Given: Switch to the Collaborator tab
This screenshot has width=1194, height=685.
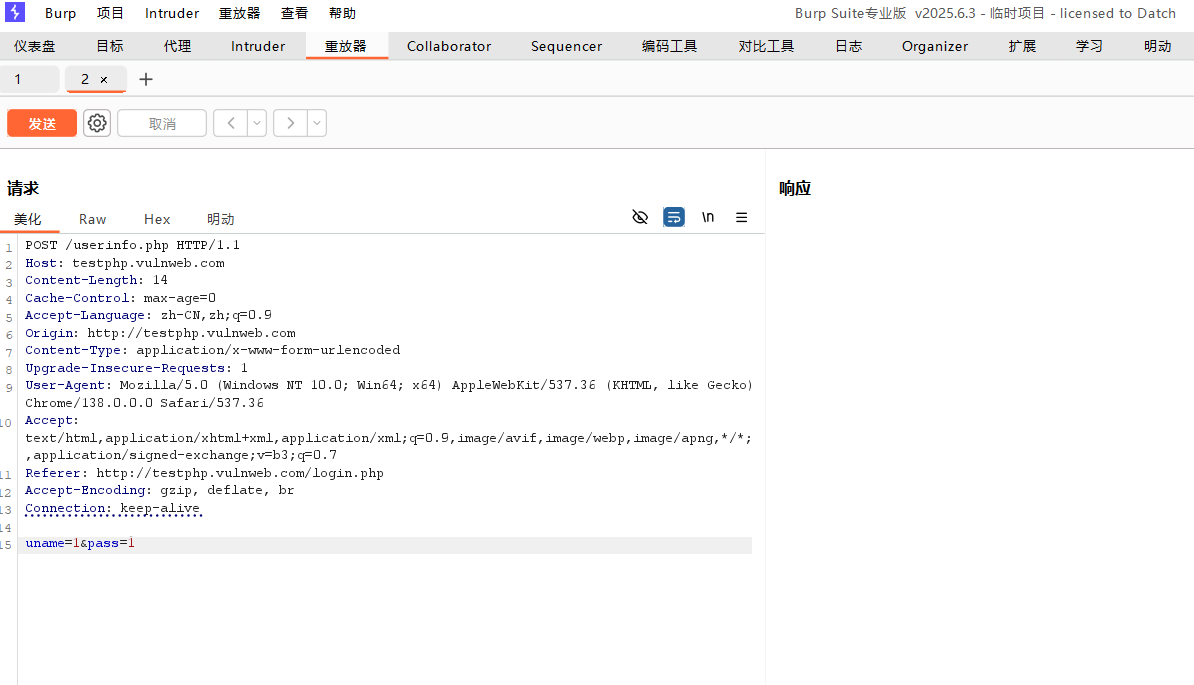Looking at the screenshot, I should [x=449, y=46].
